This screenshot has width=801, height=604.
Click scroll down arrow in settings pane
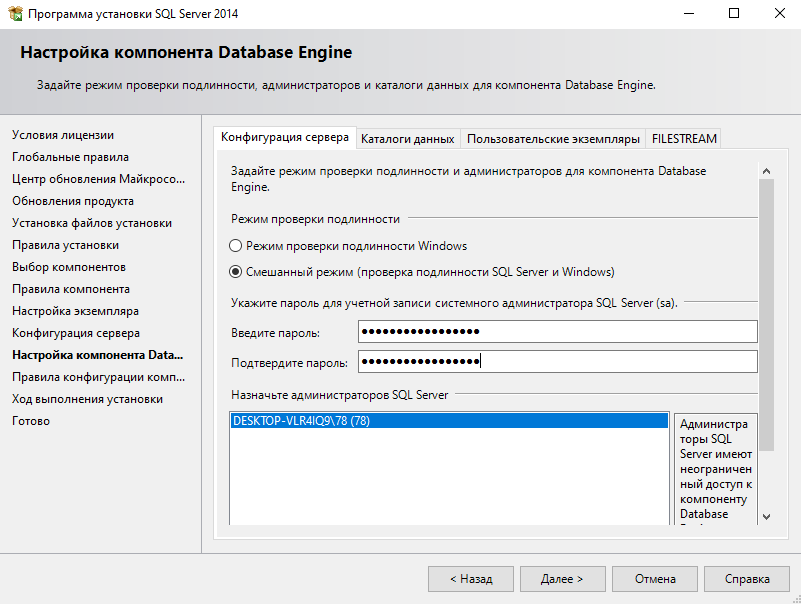pos(766,517)
